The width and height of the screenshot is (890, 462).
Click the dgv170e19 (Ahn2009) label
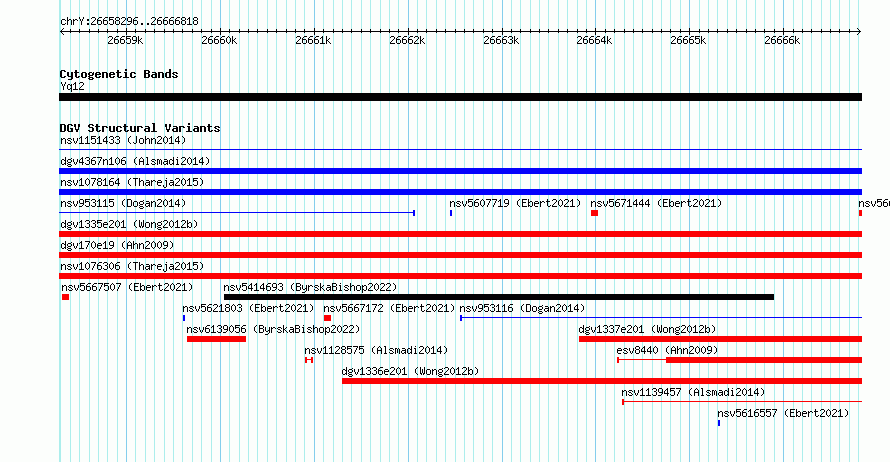click(x=117, y=245)
